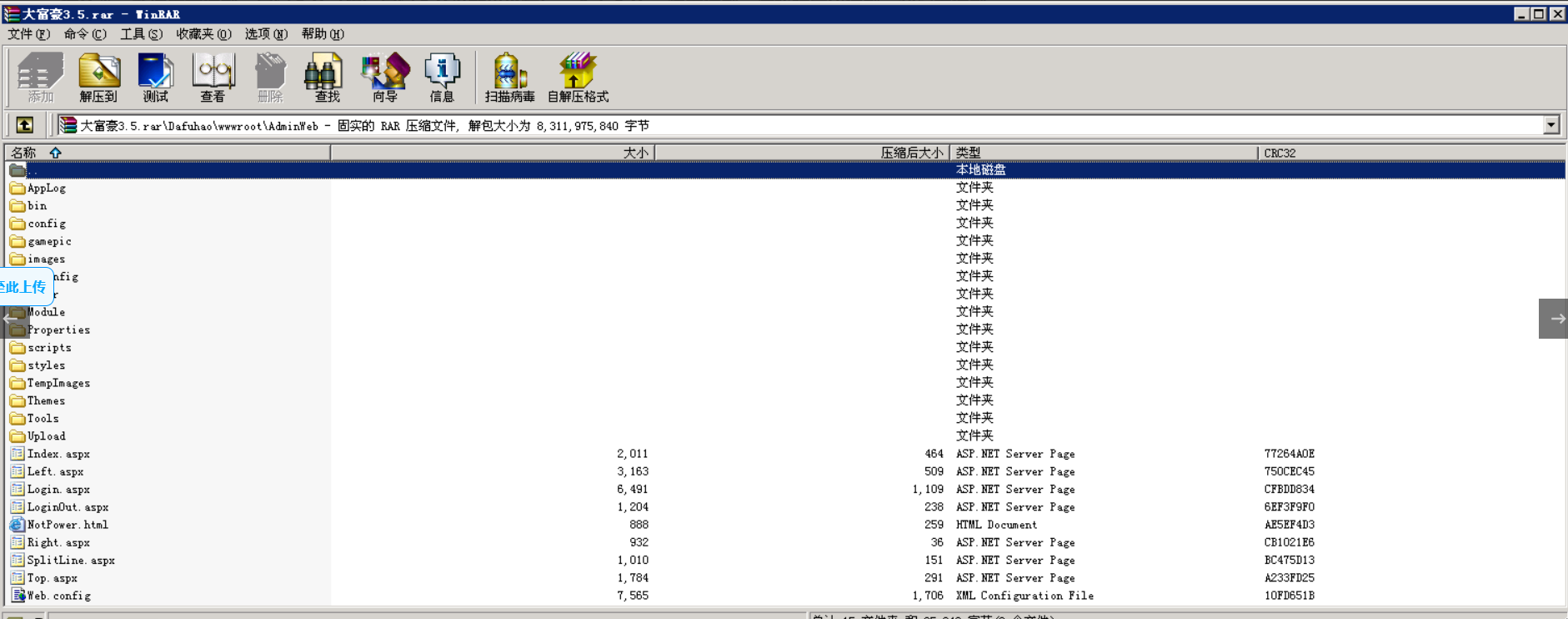Select the SplitLine.aspx file name
The image size is (1568, 619).
click(71, 560)
